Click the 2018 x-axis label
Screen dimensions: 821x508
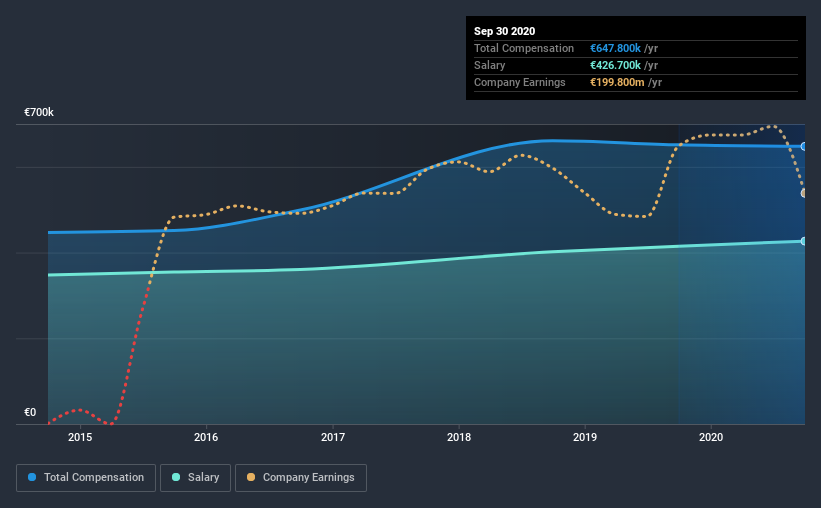point(459,437)
